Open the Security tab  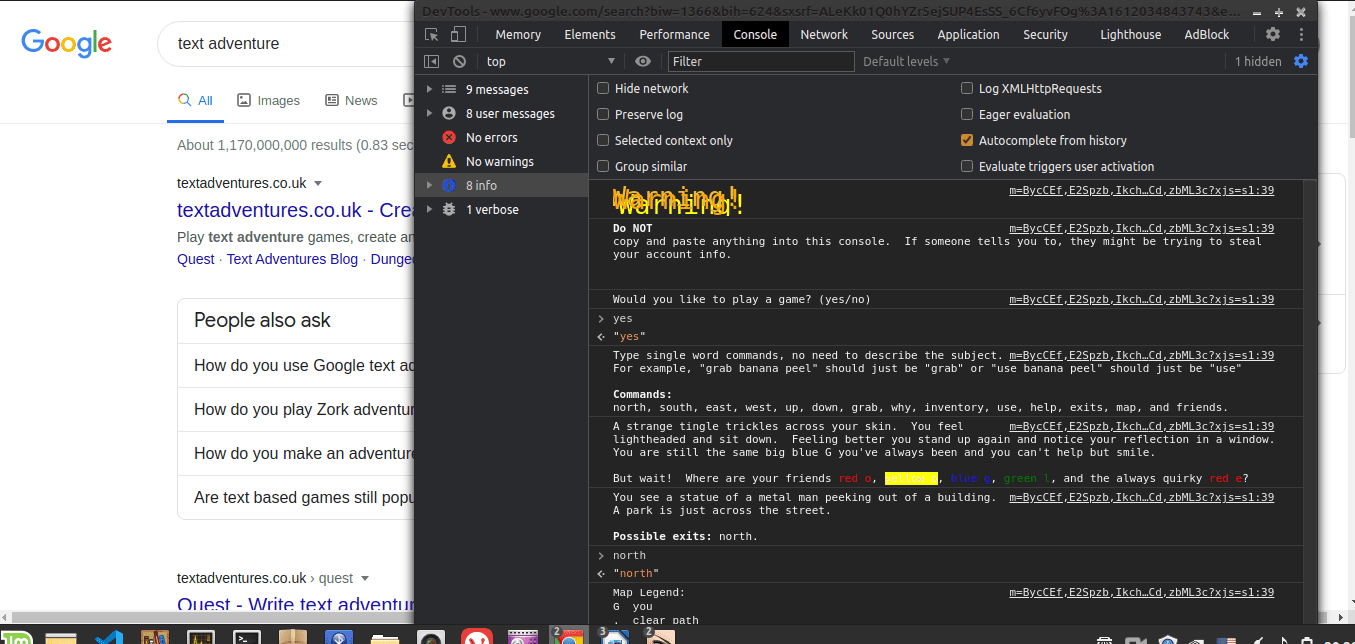tap(1046, 34)
